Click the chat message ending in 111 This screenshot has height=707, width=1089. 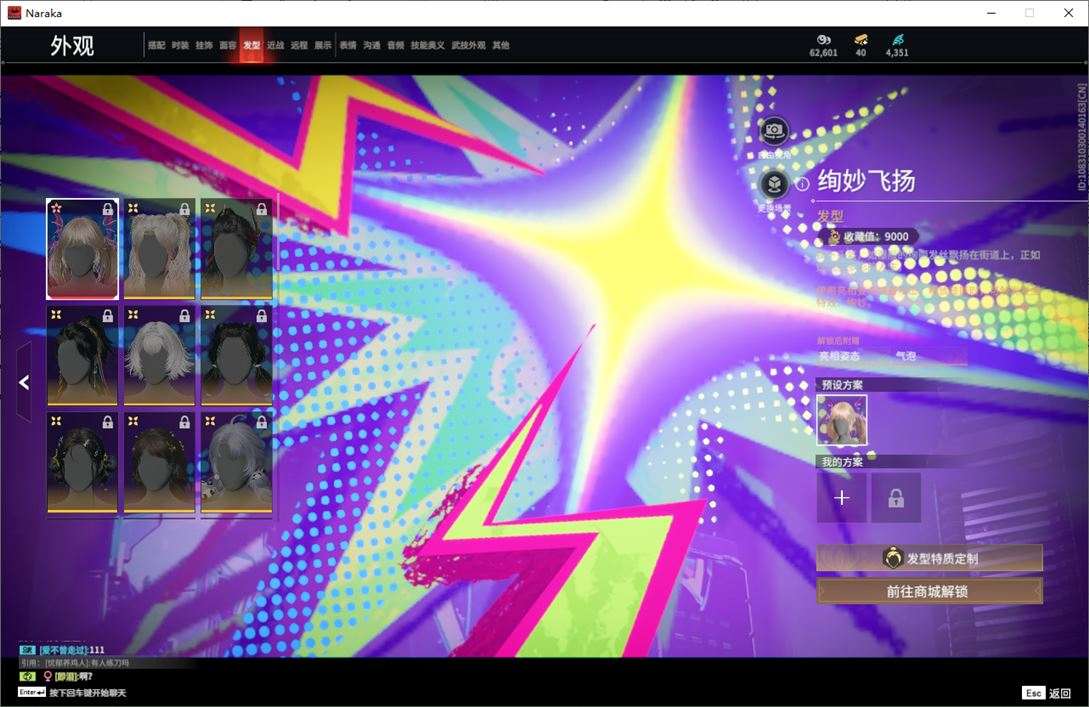[x=63, y=650]
